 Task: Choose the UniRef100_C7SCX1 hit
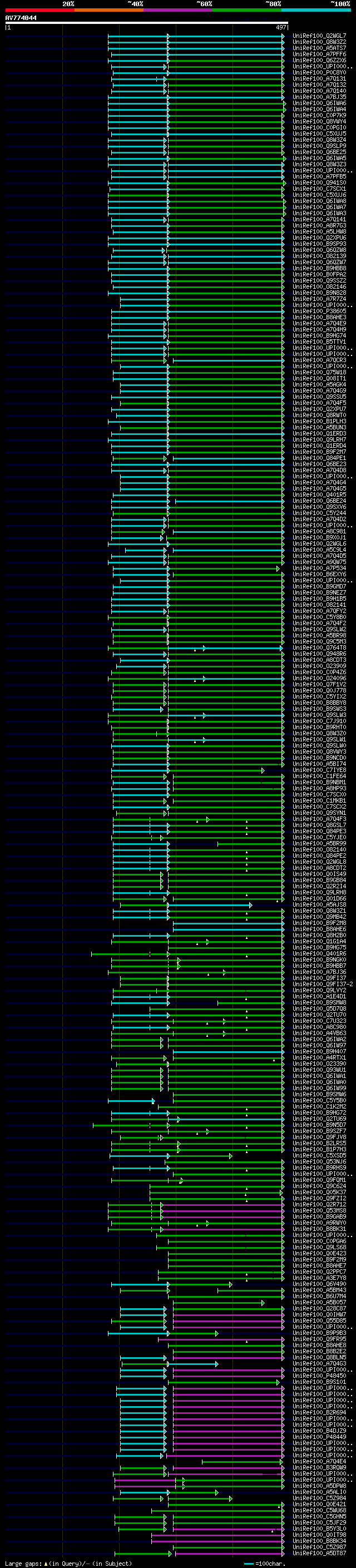(319, 189)
